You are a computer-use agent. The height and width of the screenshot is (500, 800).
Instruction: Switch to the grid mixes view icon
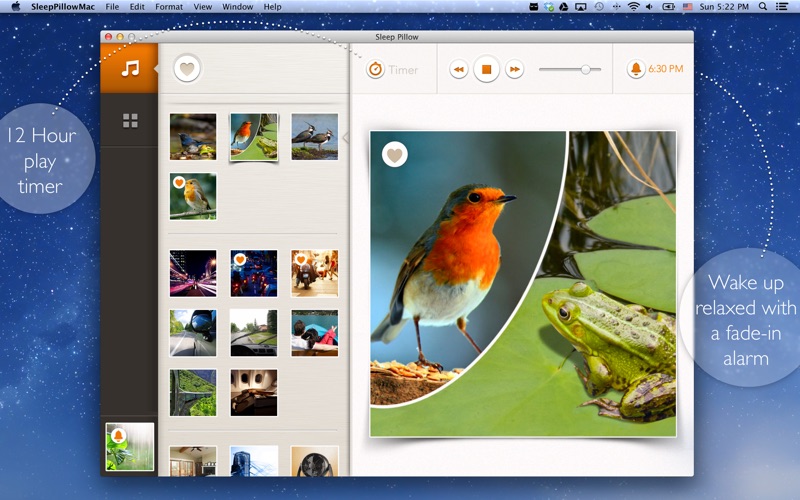click(130, 120)
